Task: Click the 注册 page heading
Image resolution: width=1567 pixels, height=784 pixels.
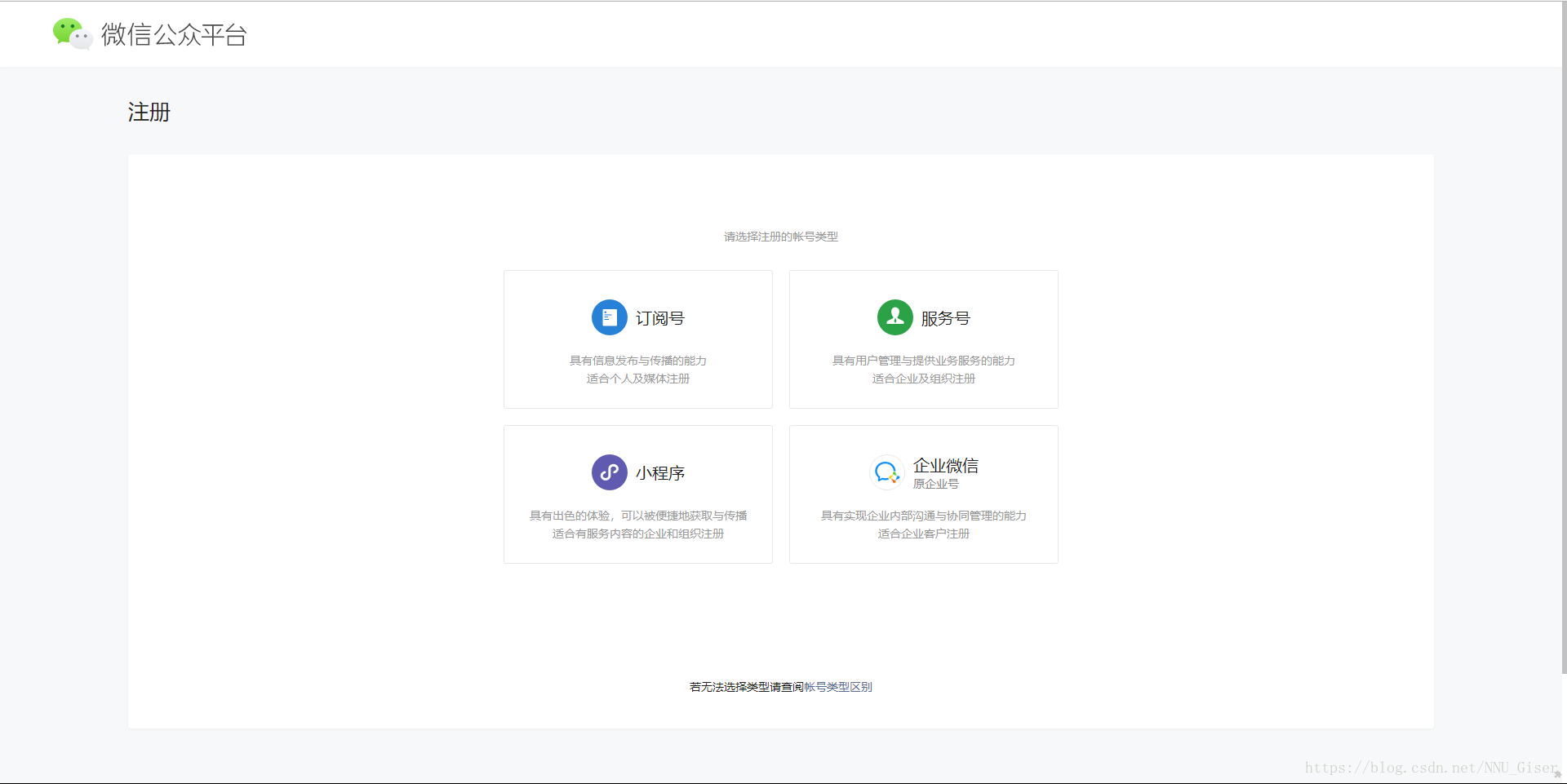Action: (149, 112)
